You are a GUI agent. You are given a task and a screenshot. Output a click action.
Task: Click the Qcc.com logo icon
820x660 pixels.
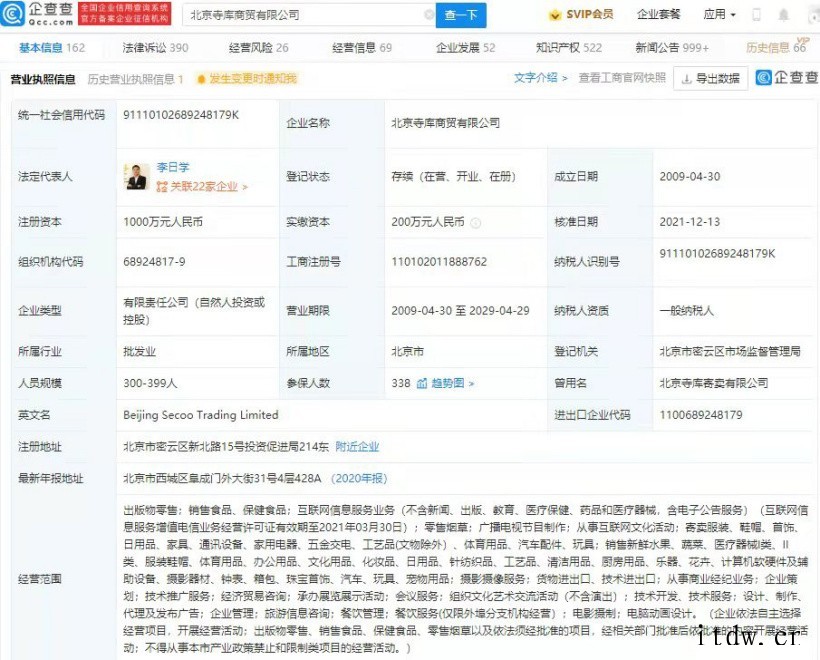13,14
